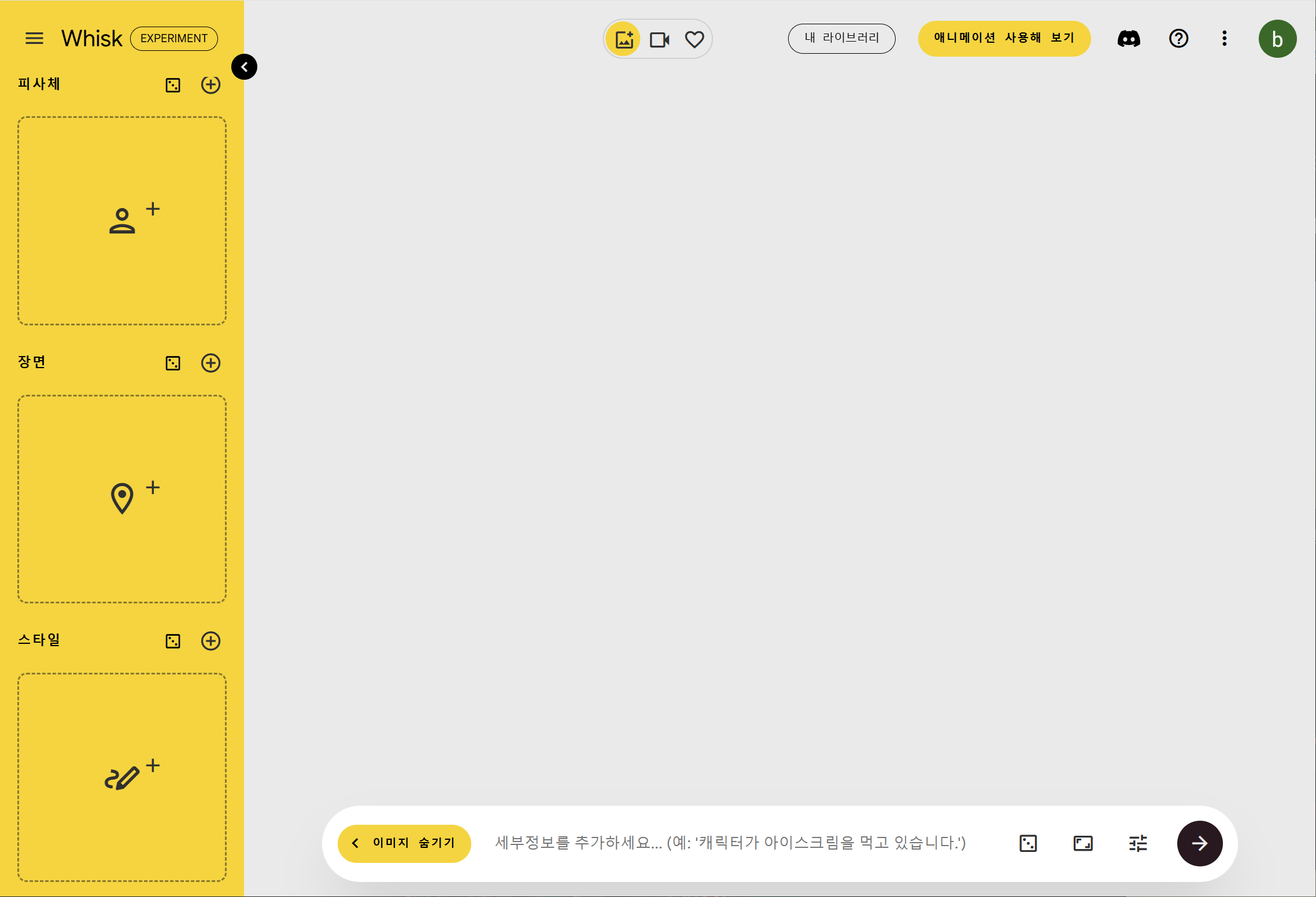Switch to video animation mode tab

tap(659, 39)
